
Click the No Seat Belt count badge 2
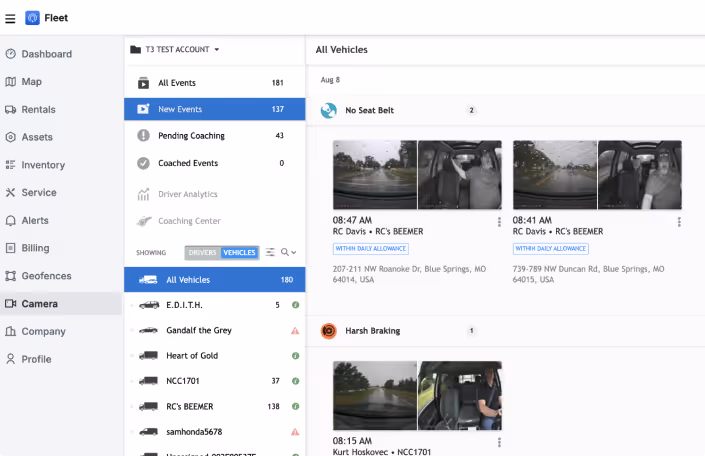tap(471, 110)
